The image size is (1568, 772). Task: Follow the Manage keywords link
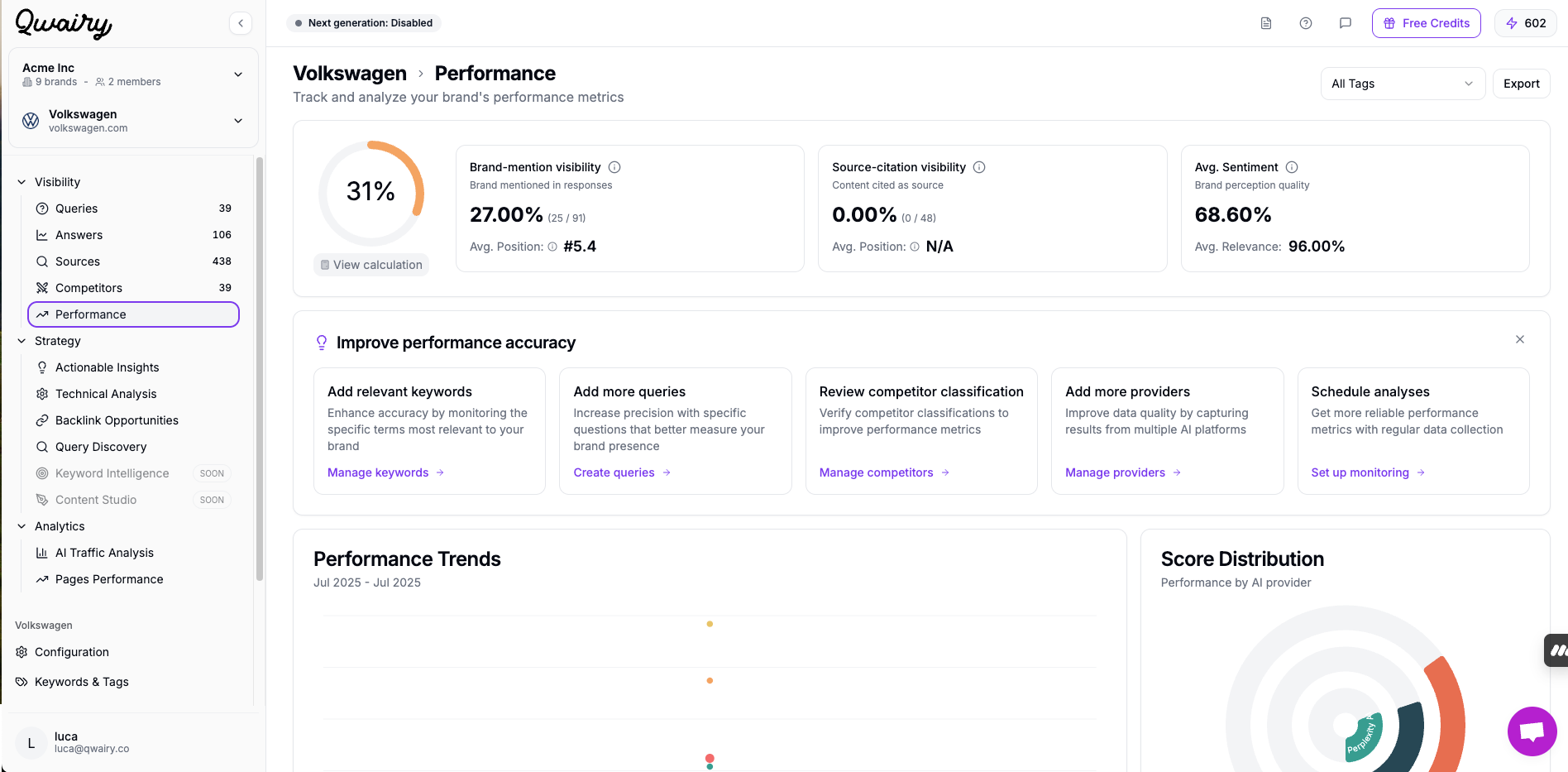click(385, 472)
